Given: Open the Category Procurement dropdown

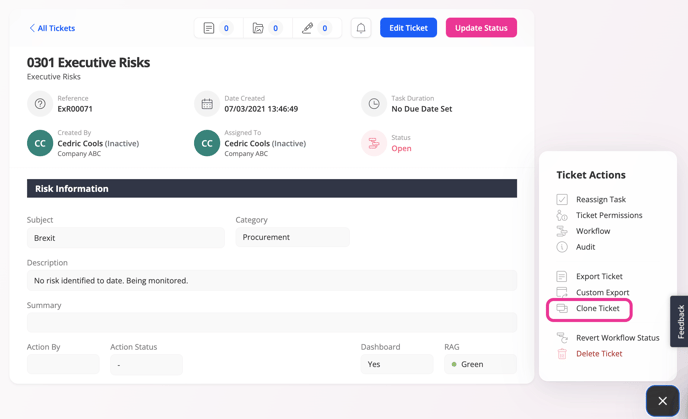Looking at the screenshot, I should tap(292, 237).
